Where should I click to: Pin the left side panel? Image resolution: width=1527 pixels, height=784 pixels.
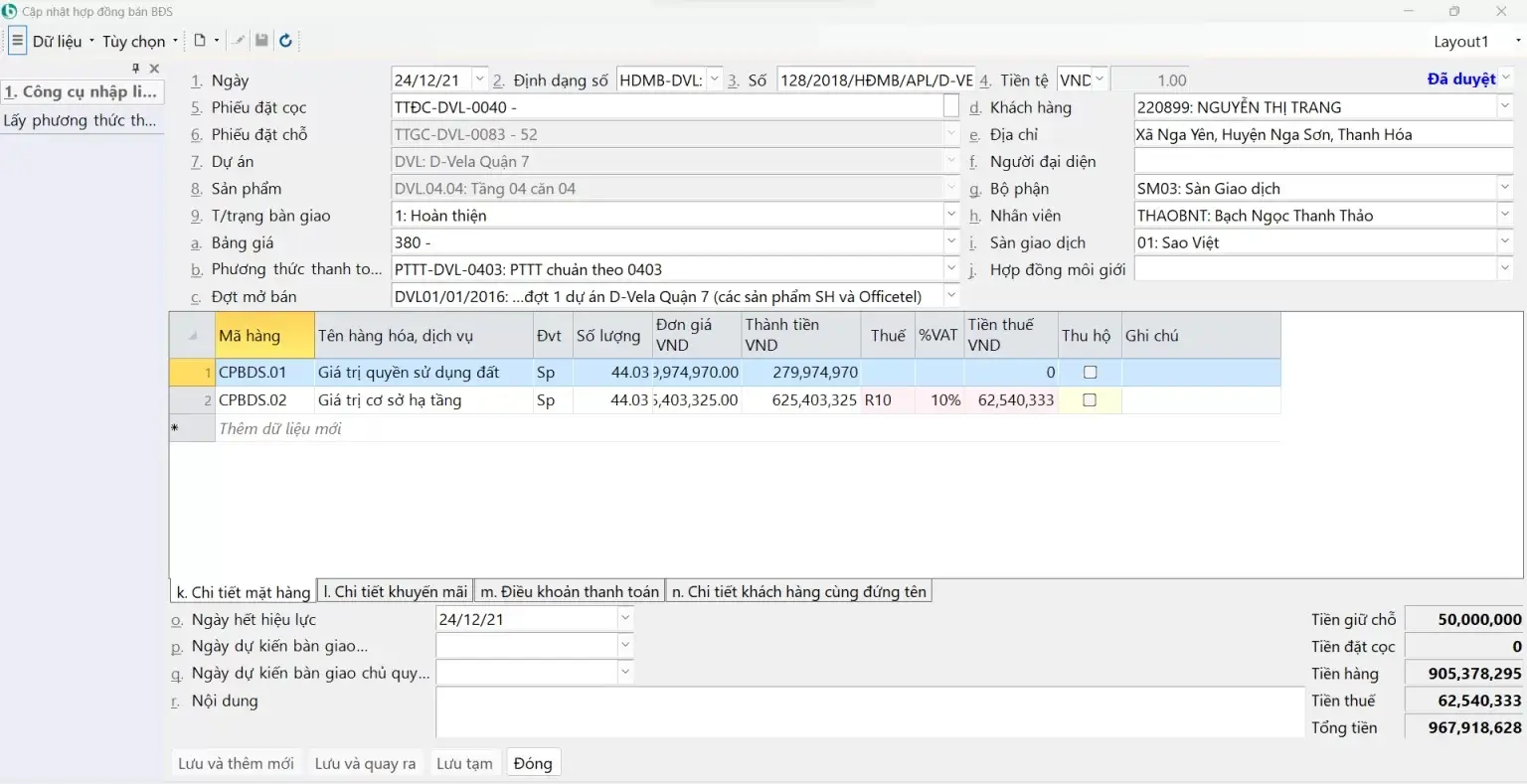(136, 69)
